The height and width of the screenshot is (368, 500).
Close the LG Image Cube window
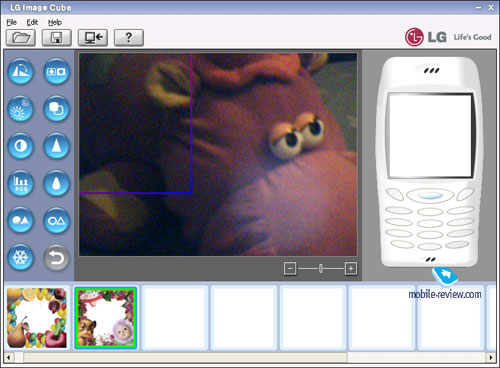point(491,7)
